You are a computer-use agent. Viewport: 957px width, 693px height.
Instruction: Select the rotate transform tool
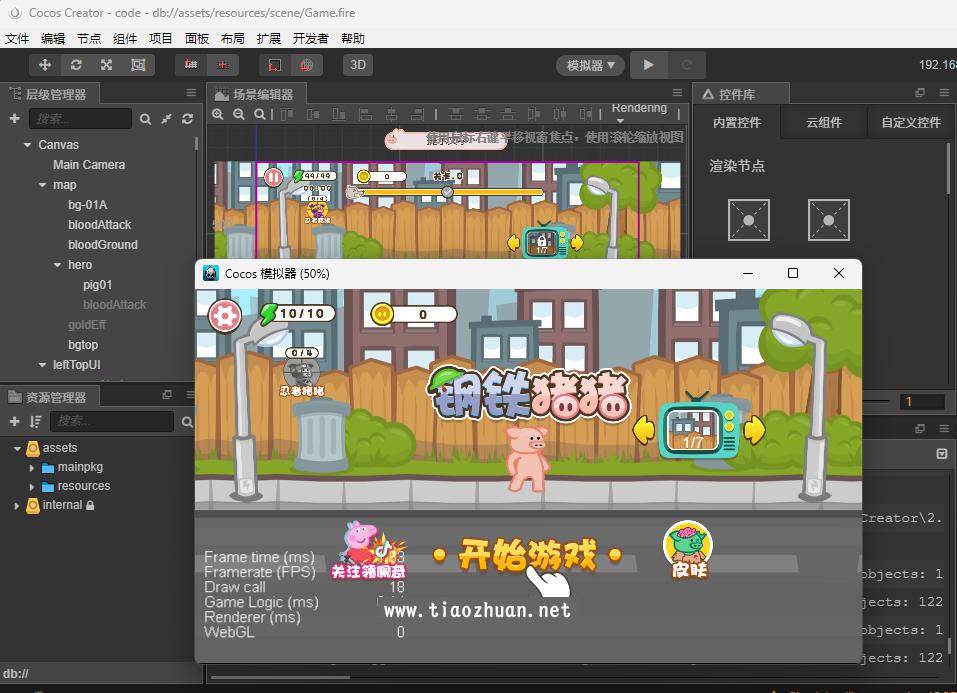point(76,65)
